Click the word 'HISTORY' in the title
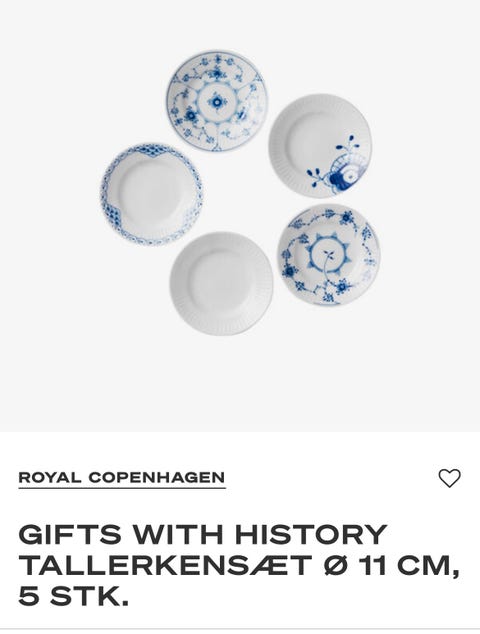Screen dimensions: 480x634 [311, 534]
